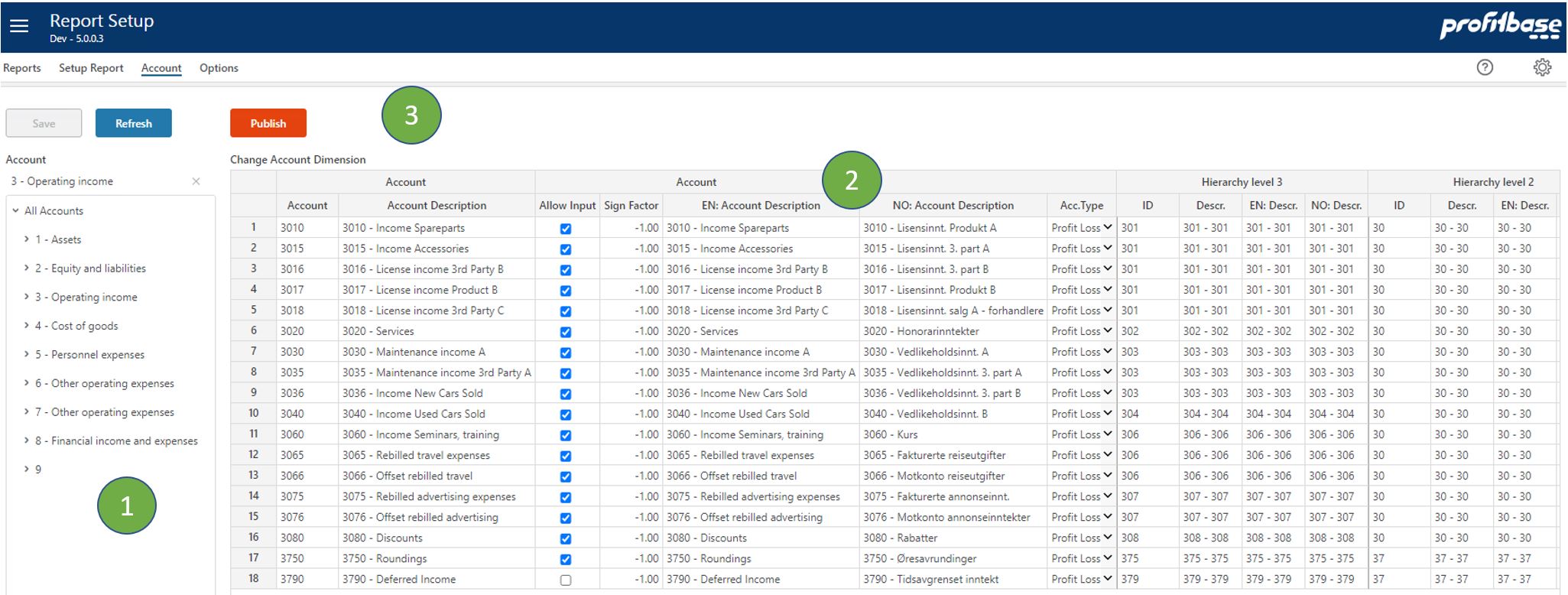Open the help question mark icon
The width and height of the screenshot is (1568, 595).
[x=1485, y=67]
